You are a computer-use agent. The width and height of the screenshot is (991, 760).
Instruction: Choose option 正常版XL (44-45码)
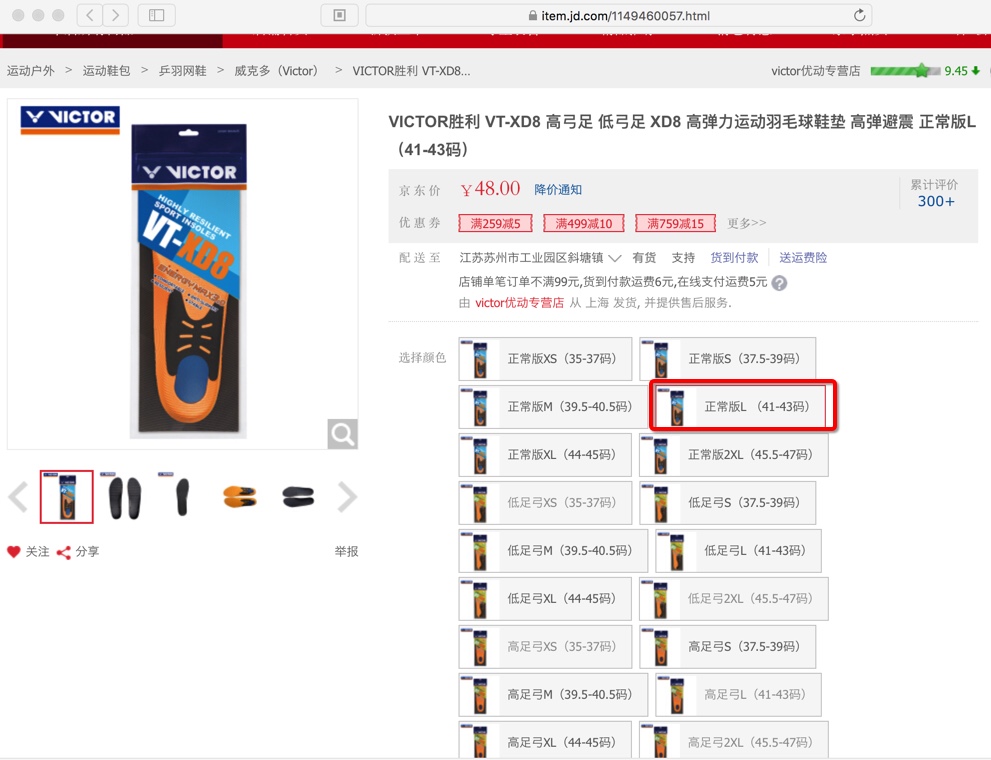545,455
